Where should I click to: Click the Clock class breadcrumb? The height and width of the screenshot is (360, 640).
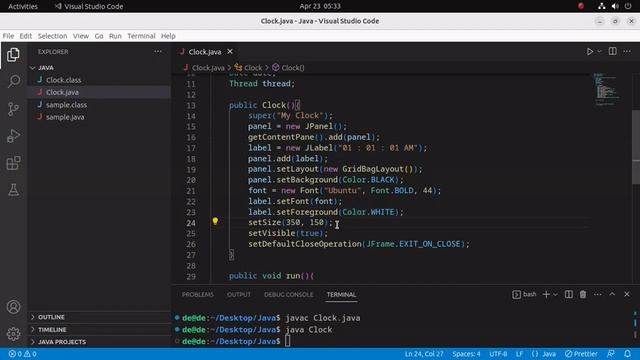[x=248, y=68]
